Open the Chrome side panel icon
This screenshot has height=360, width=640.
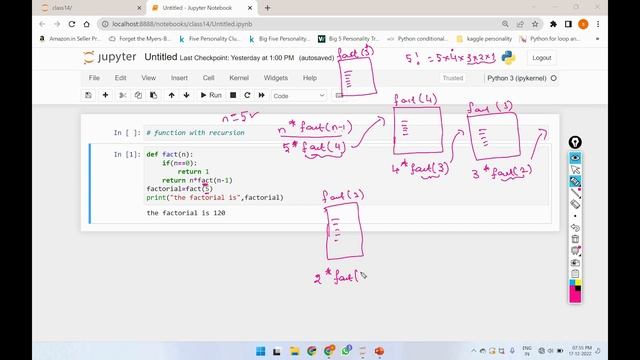click(568, 24)
